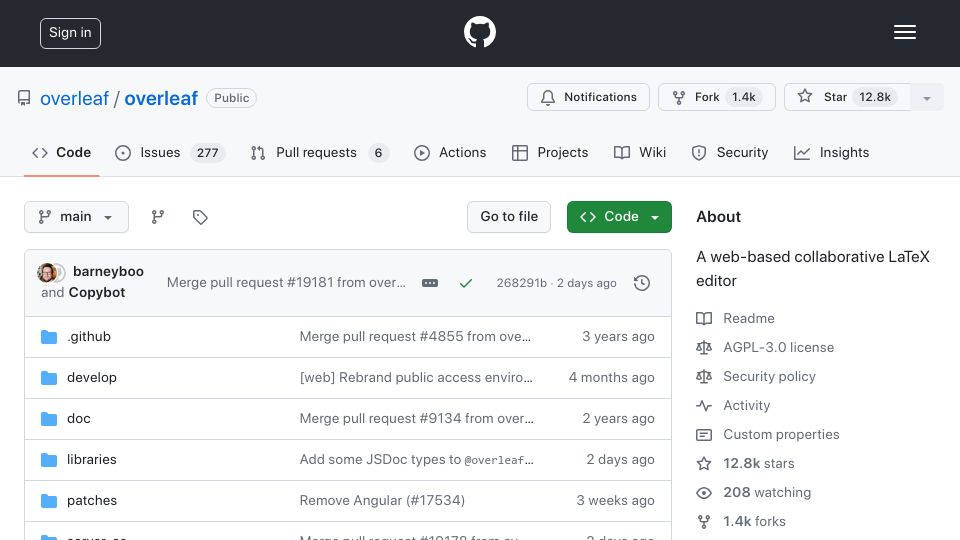The width and height of the screenshot is (960, 540).
Task: Open the patches folder
Action: click(92, 500)
